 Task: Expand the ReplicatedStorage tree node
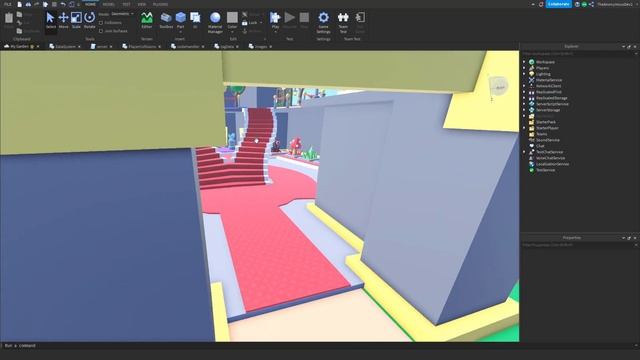pos(524,98)
